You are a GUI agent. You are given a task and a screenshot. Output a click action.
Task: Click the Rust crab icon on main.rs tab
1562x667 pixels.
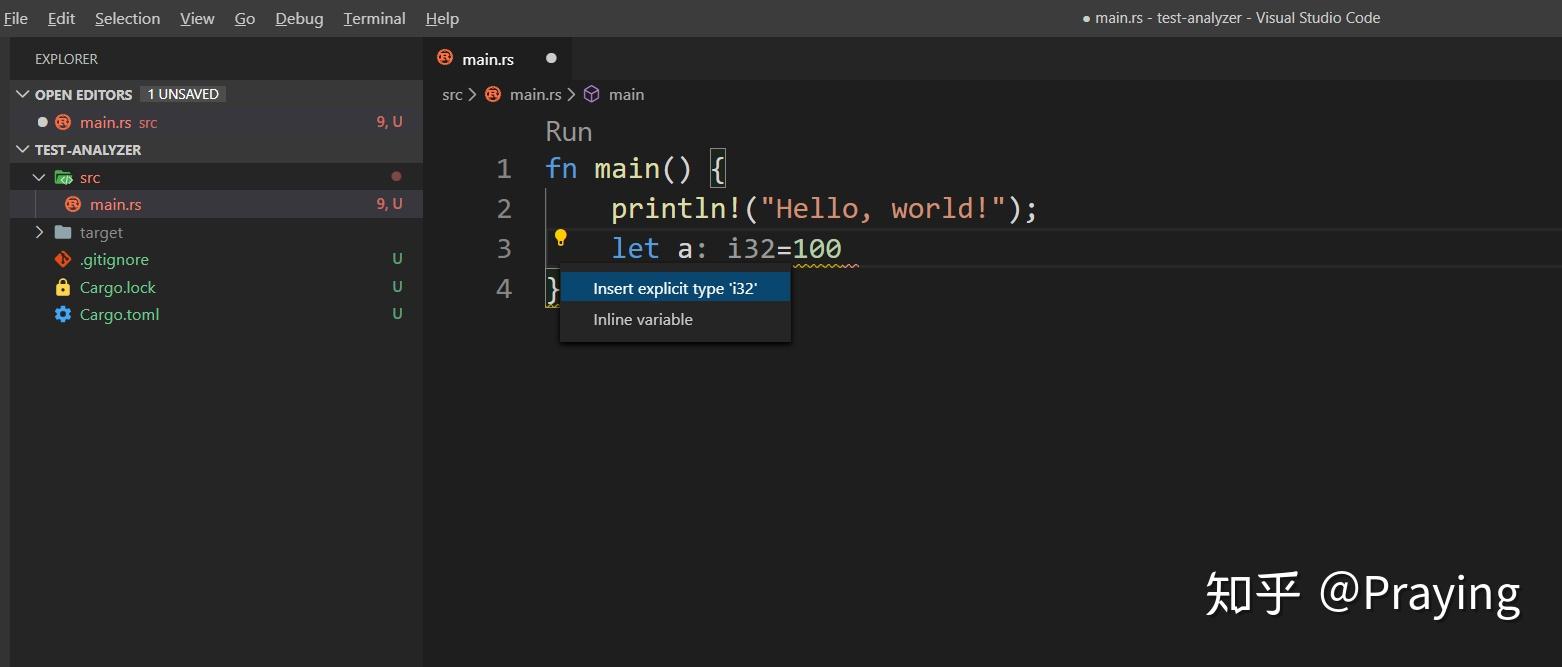(444, 58)
